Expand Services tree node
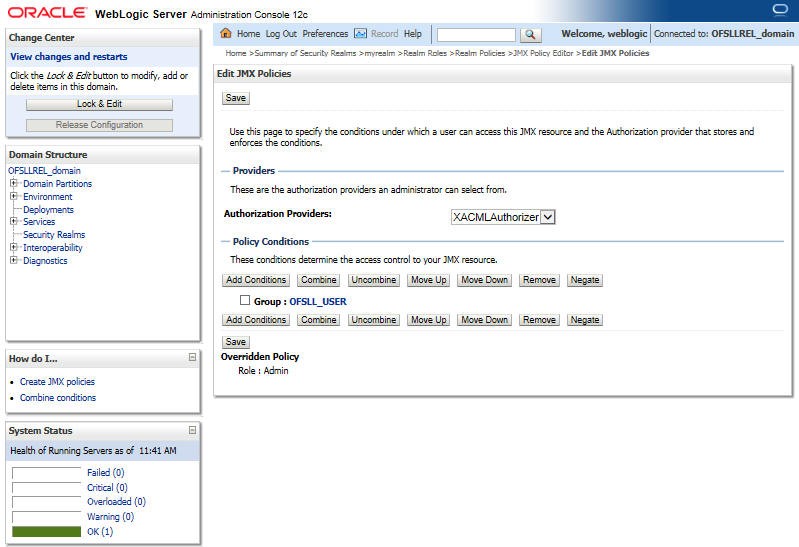799x547 pixels. pyautogui.click(x=14, y=221)
